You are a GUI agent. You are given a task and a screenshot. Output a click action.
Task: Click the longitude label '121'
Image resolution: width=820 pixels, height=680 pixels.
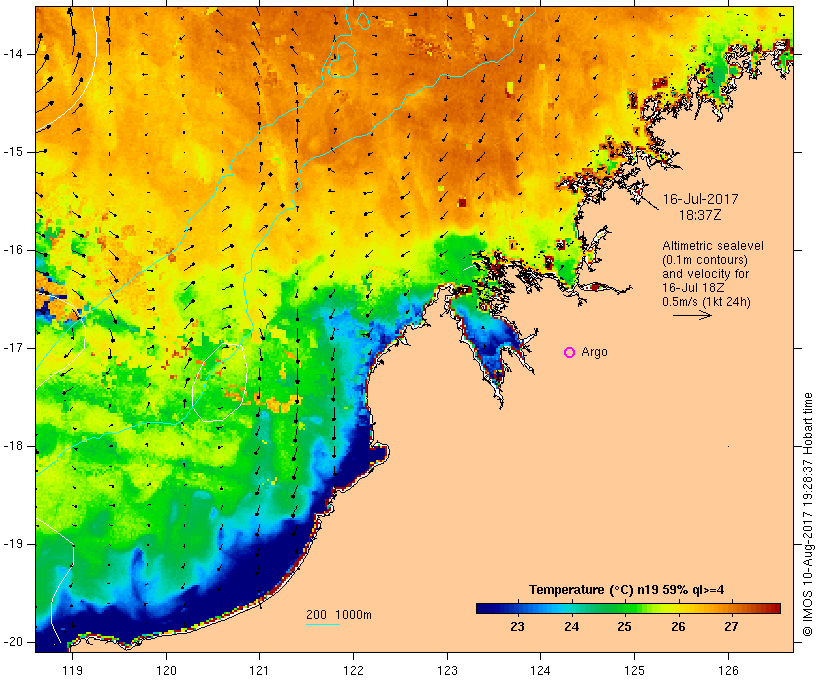pos(259,670)
